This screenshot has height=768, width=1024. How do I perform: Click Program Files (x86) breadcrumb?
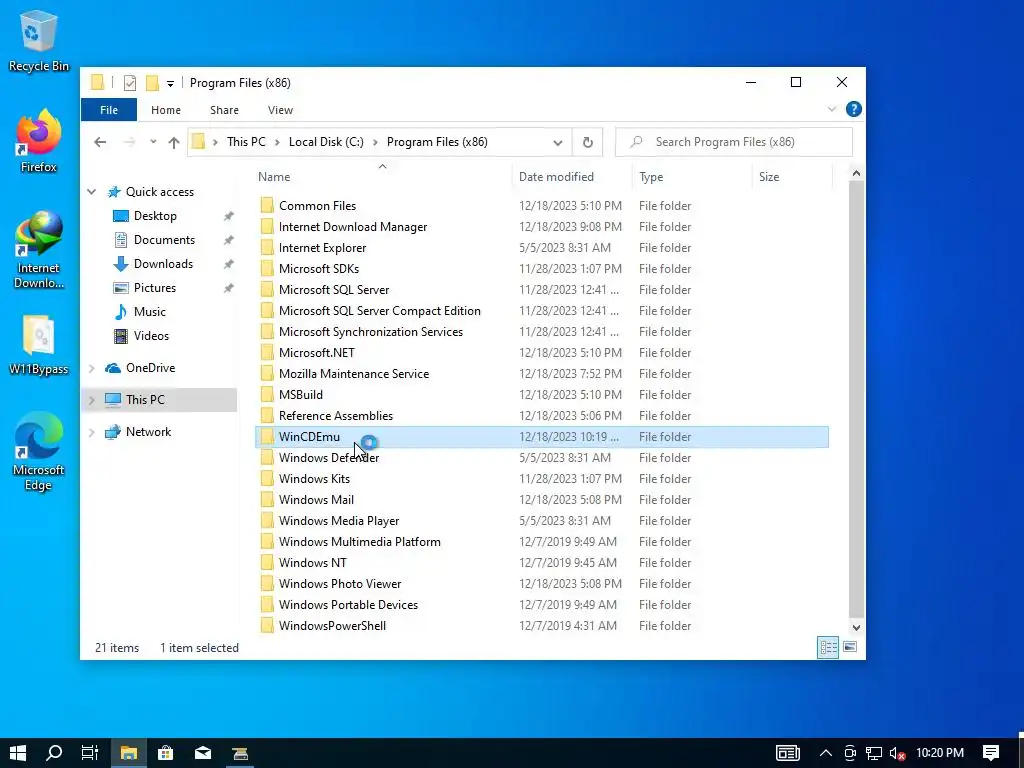click(x=437, y=142)
